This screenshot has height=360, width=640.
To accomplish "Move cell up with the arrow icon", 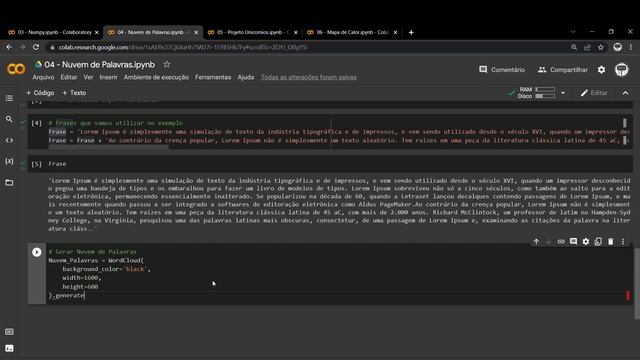I will click(x=536, y=242).
